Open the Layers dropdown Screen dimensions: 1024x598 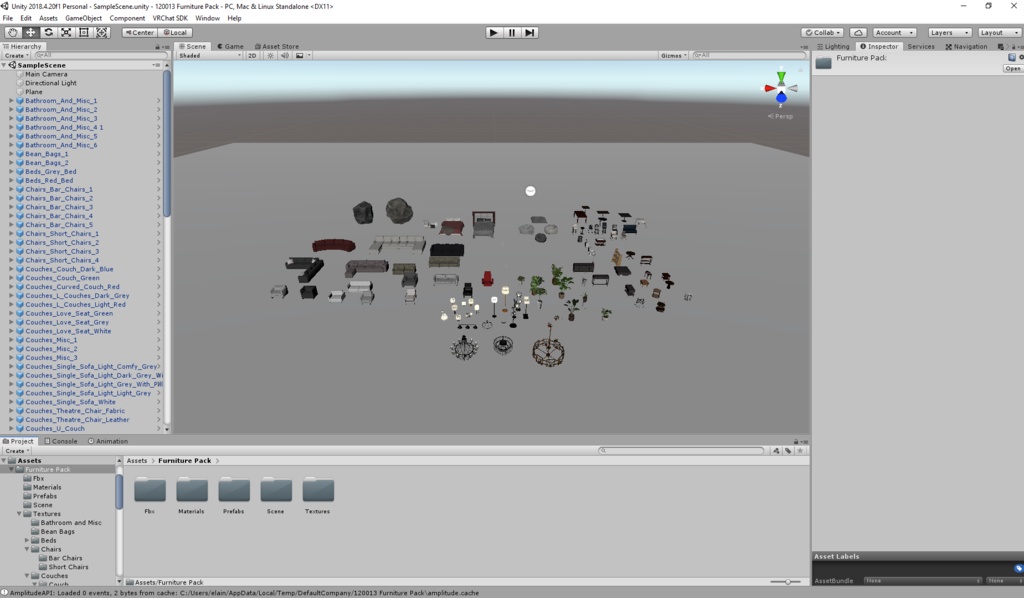coord(948,32)
